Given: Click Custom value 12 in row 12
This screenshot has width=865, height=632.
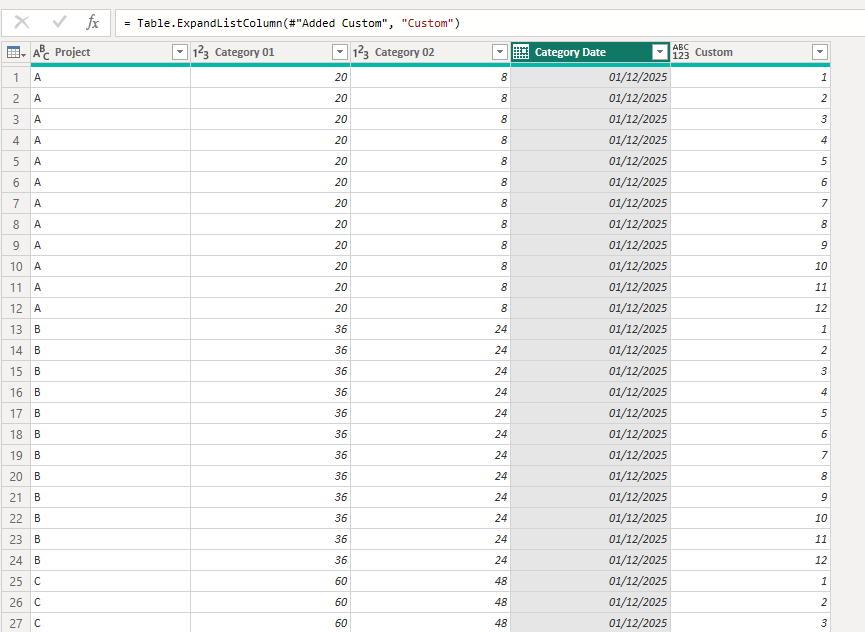Looking at the screenshot, I should tap(750, 309).
